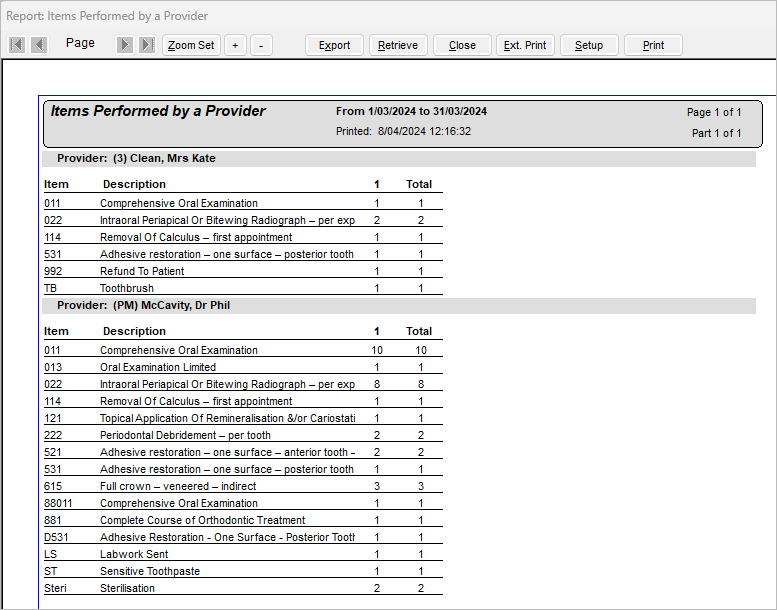Image resolution: width=777 pixels, height=610 pixels.
Task: Open the Zoom Set option
Action: [x=191, y=45]
